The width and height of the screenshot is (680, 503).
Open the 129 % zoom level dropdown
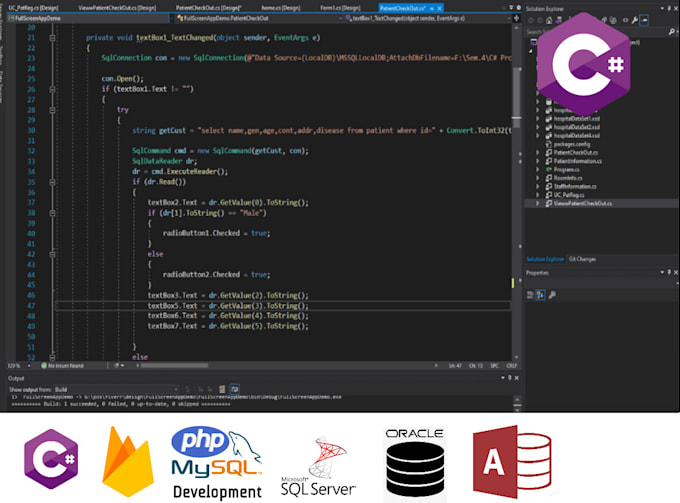tap(20, 366)
